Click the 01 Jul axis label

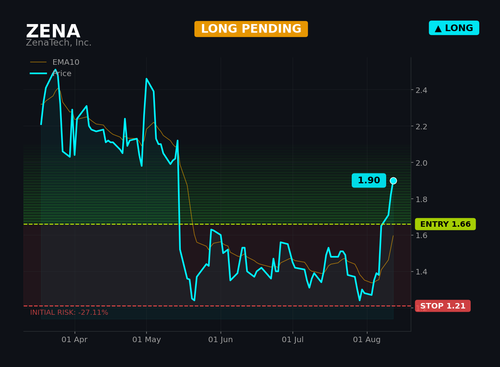coord(292,339)
